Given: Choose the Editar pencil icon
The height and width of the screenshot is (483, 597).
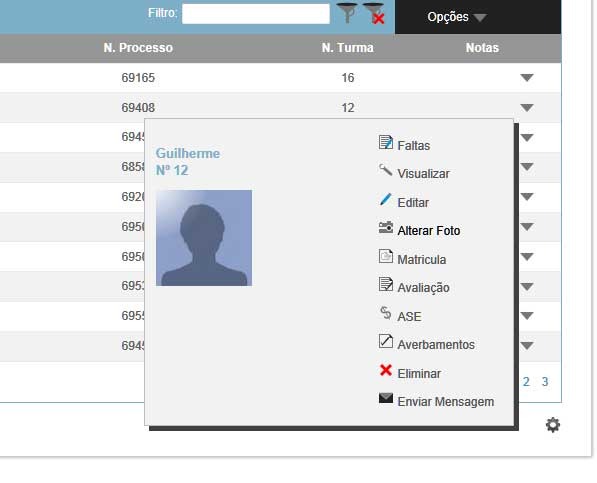Looking at the screenshot, I should [x=385, y=199].
